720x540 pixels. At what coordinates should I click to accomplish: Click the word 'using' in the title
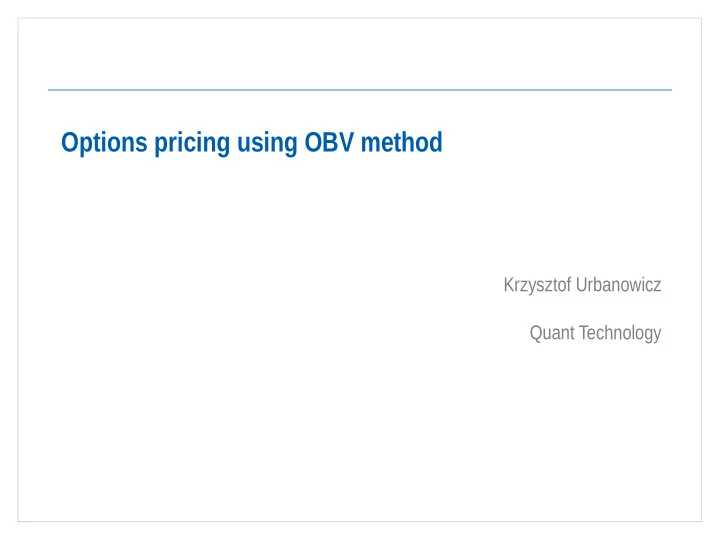click(267, 143)
